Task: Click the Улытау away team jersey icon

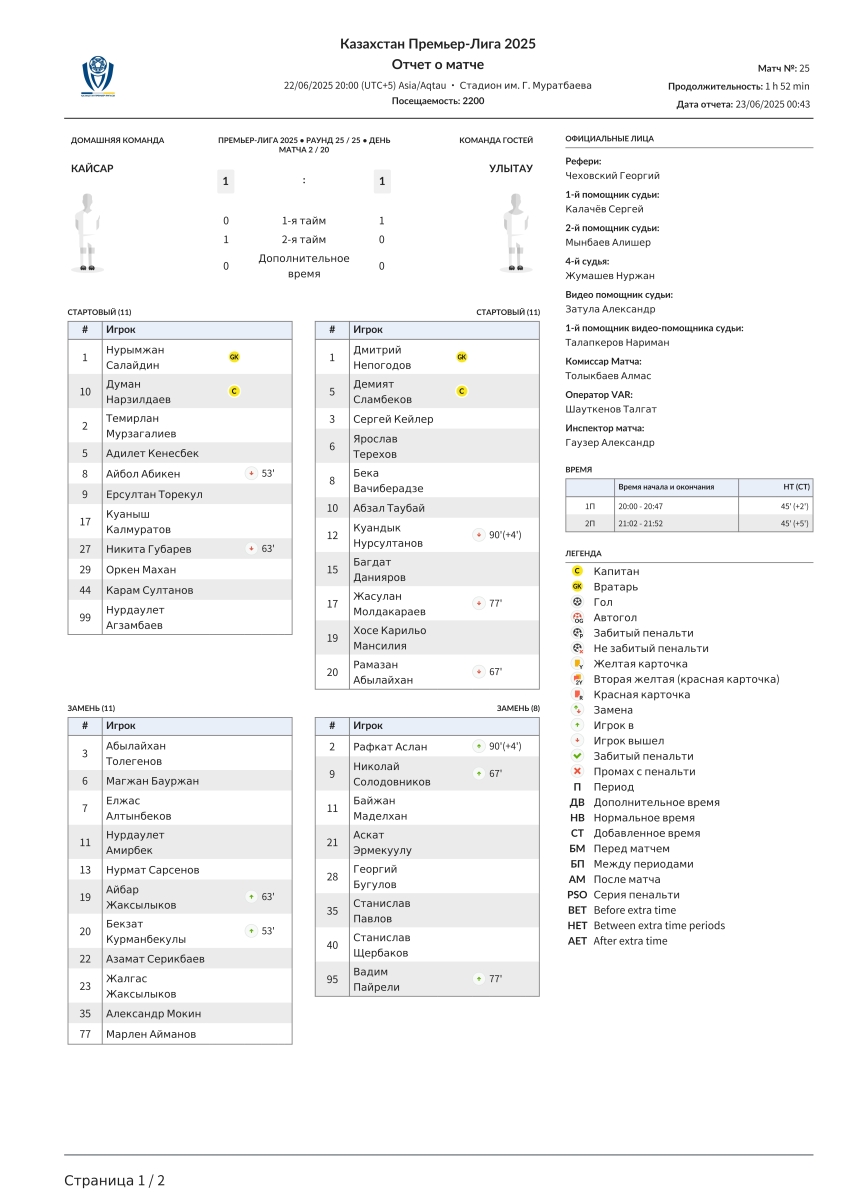Action: tap(515, 232)
